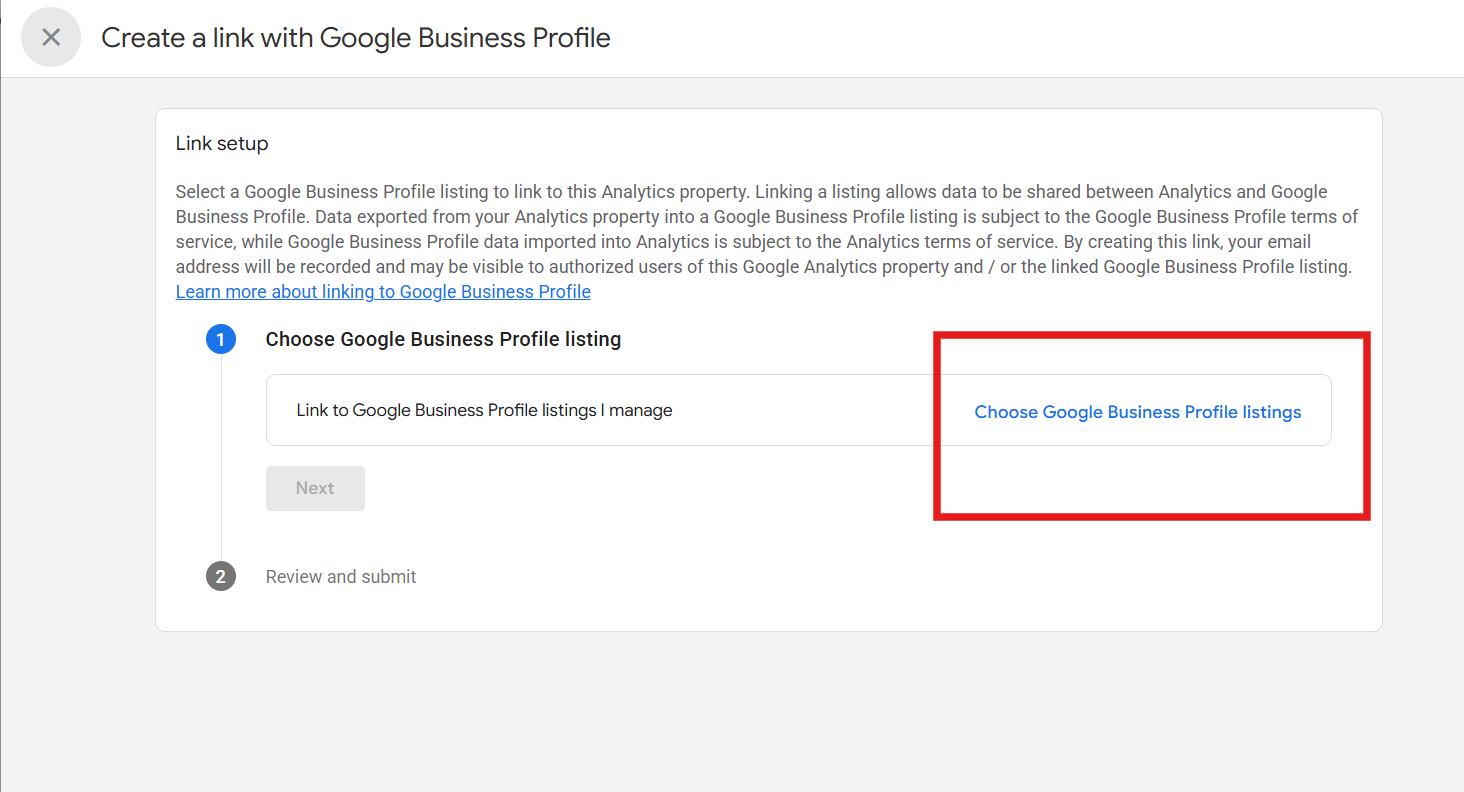Close the Create a link dialog

51,38
